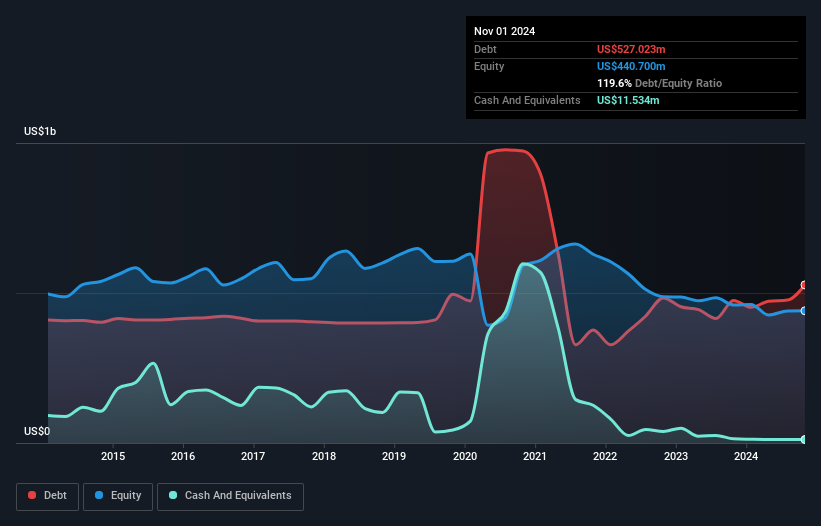Toggle the Equity series in the legend
This screenshot has height=526, width=821.
pyautogui.click(x=118, y=496)
